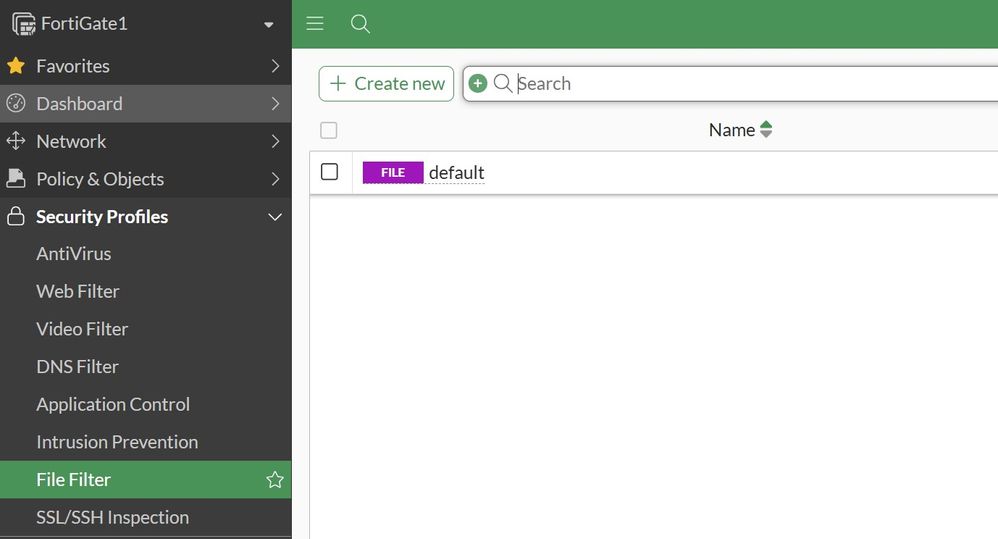998x539 pixels.
Task: Click the green plus filter icon
Action: pos(478,83)
